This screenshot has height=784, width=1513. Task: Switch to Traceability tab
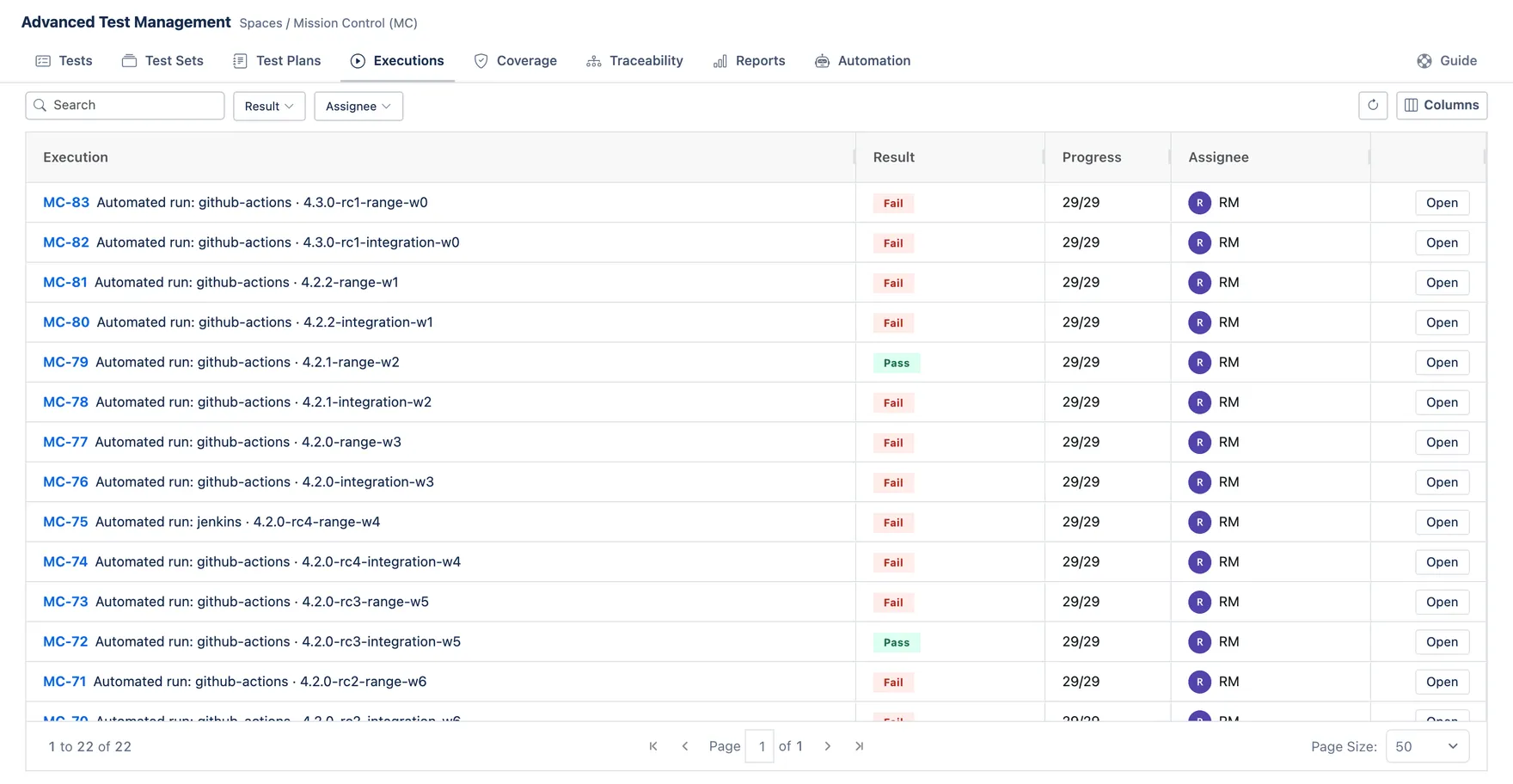634,61
